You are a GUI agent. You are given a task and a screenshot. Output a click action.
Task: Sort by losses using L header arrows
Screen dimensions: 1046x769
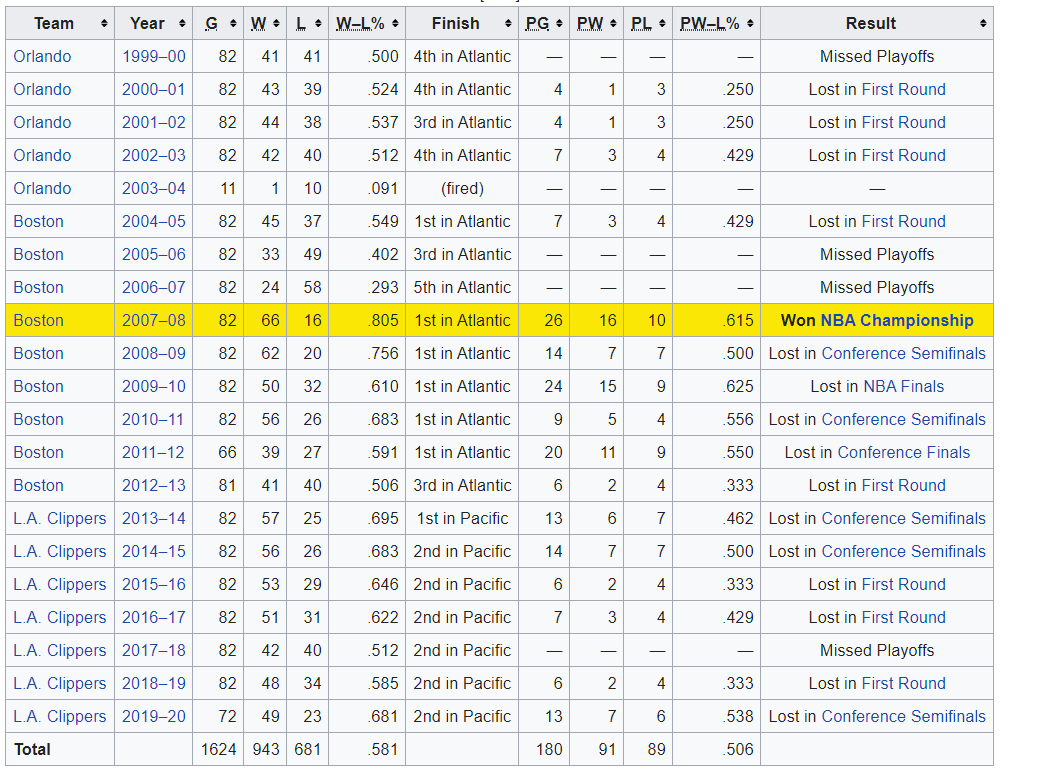[x=317, y=24]
